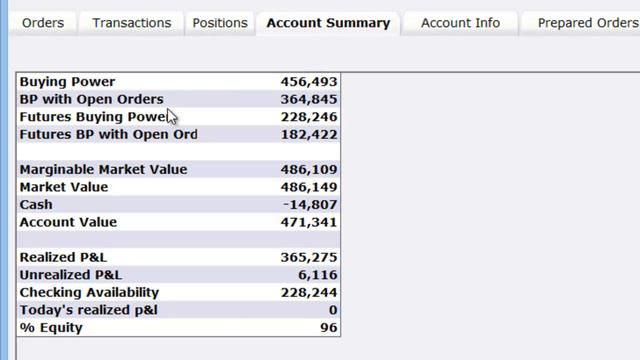Click the Account Summary tab
The image size is (640, 360).
(328, 23)
